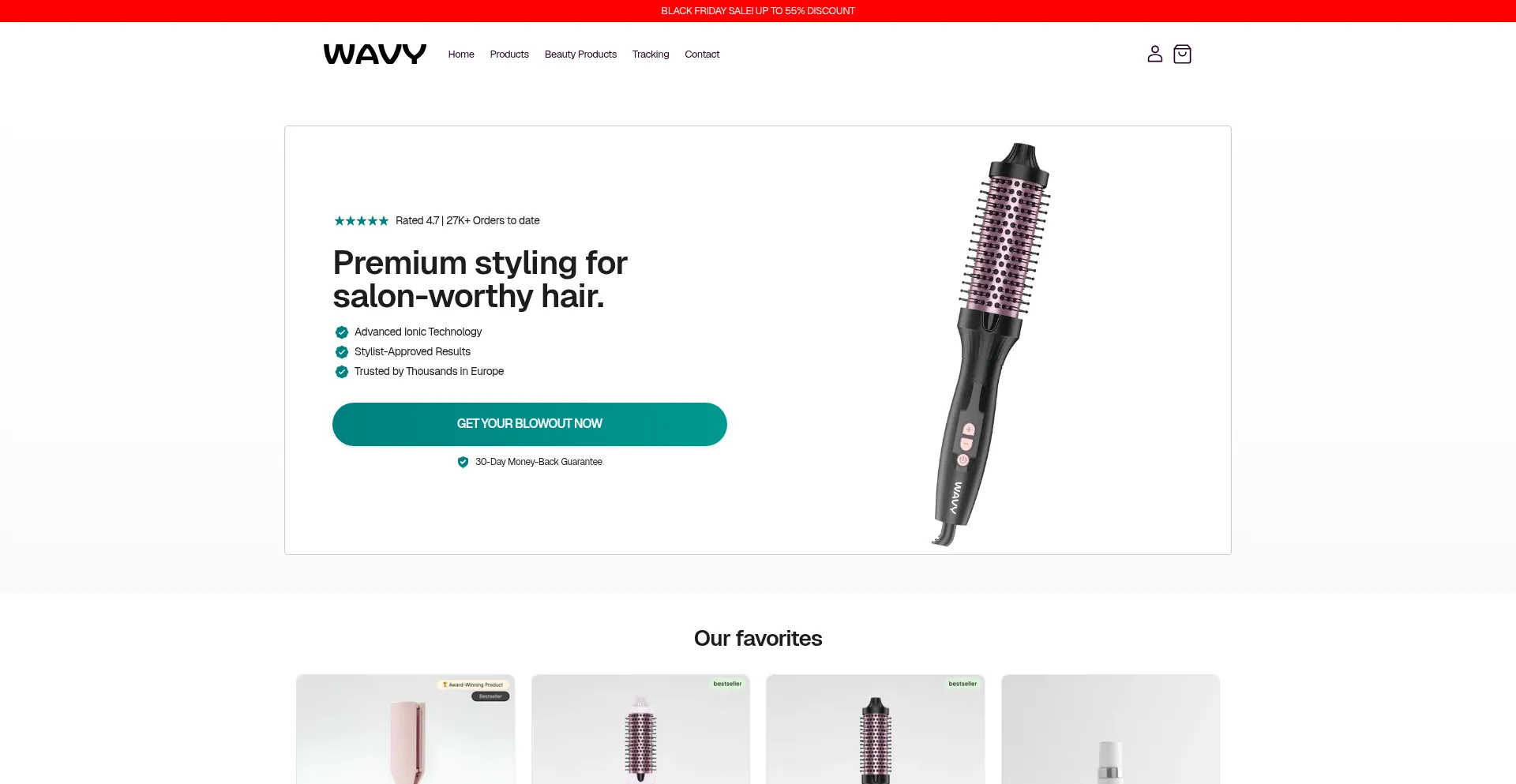
Task: Click the shield icon beside Money-Back Guarantee
Action: [x=463, y=462]
